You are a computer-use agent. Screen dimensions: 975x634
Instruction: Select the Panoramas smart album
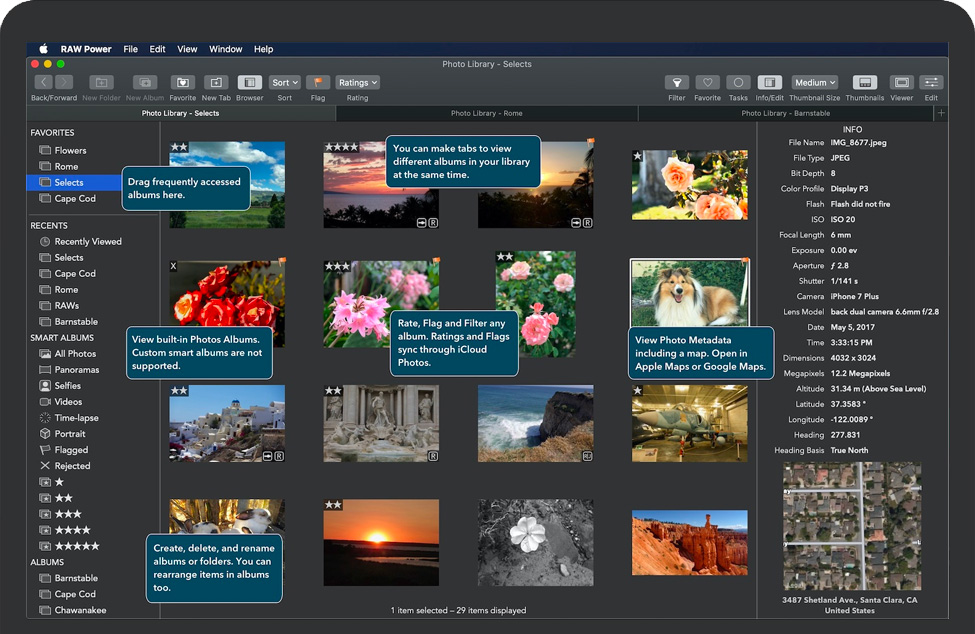[x=77, y=370]
